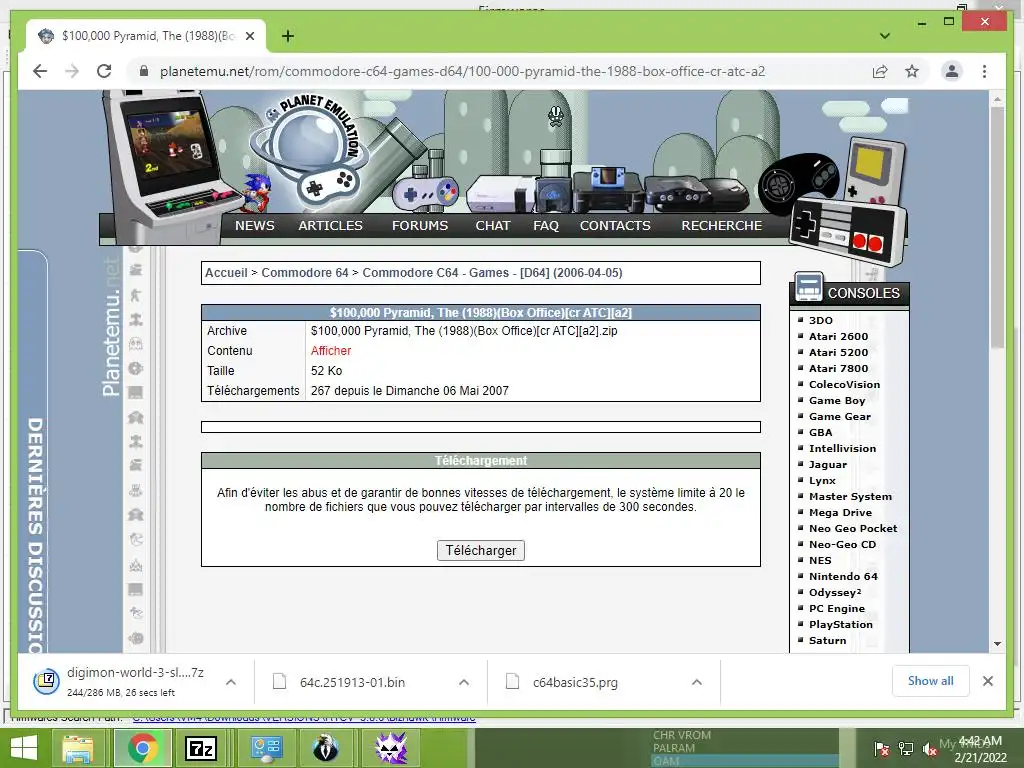This screenshot has height=768, width=1024.
Task: Open a new browser tab
Action: pos(287,36)
